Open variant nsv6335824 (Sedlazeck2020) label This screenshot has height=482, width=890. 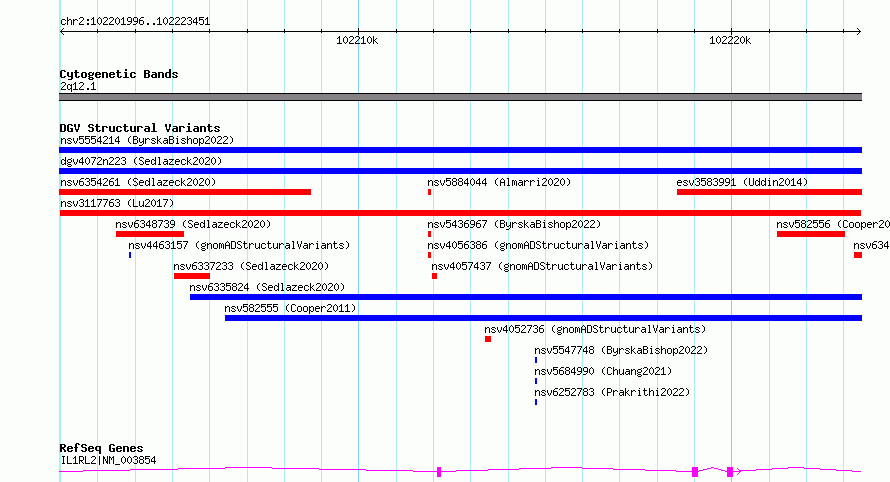coord(267,287)
